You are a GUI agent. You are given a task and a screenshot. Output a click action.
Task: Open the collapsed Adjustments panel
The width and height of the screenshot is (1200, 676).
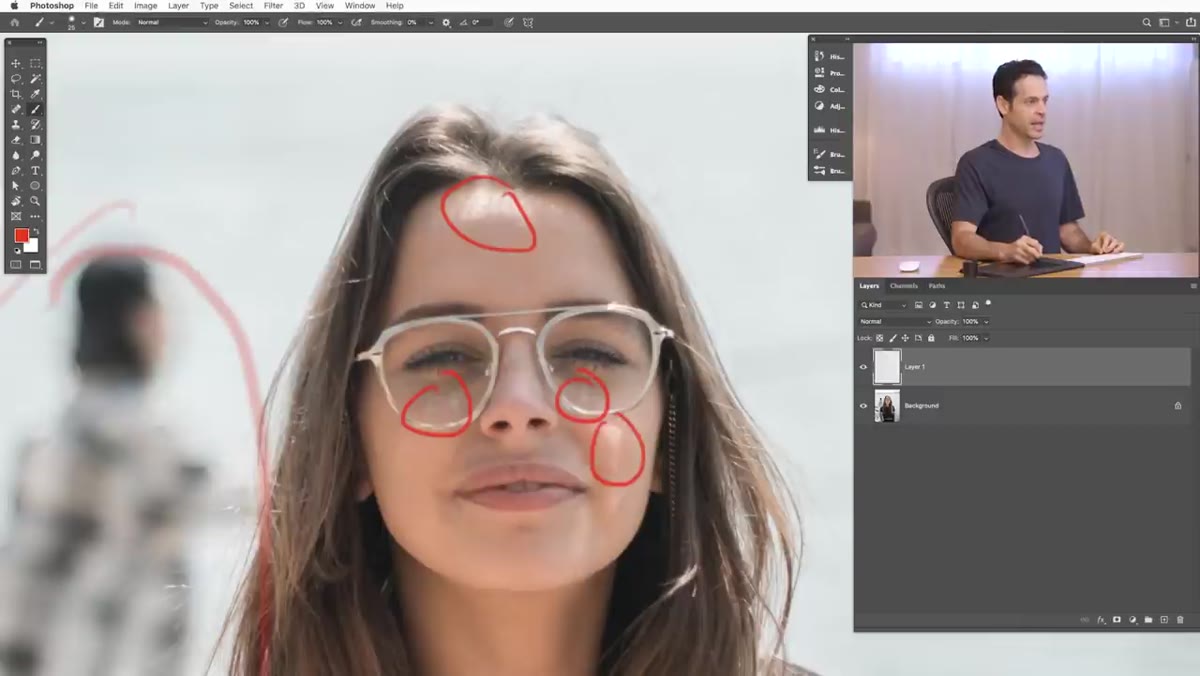coord(830,106)
